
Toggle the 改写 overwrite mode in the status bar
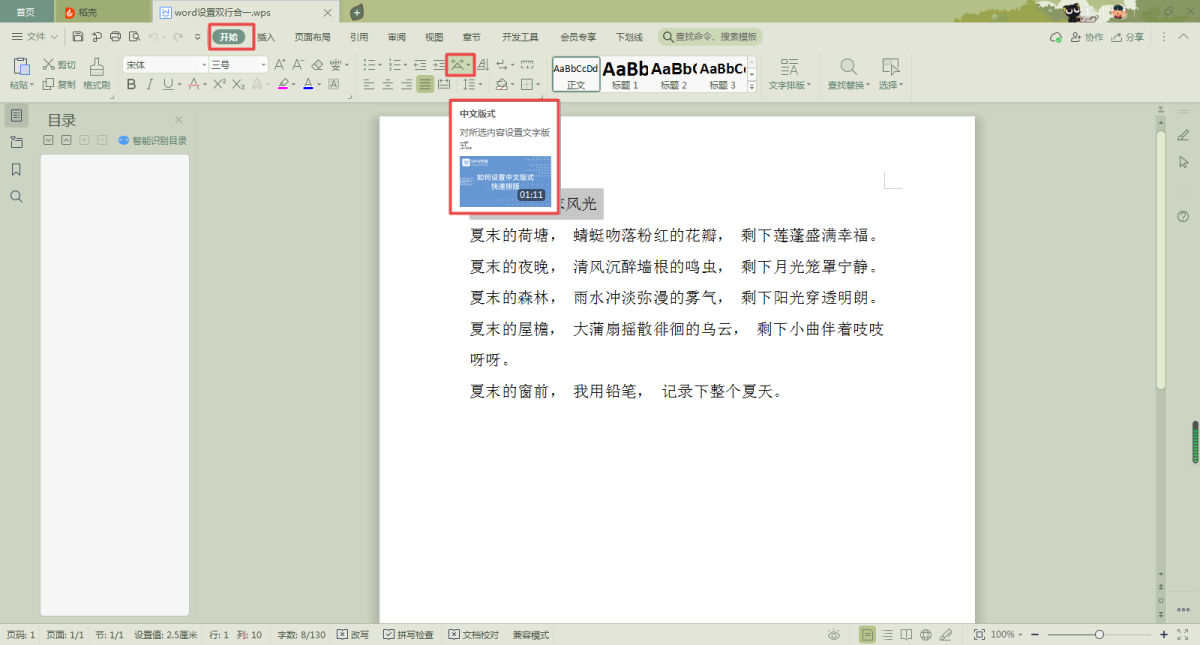pos(352,635)
